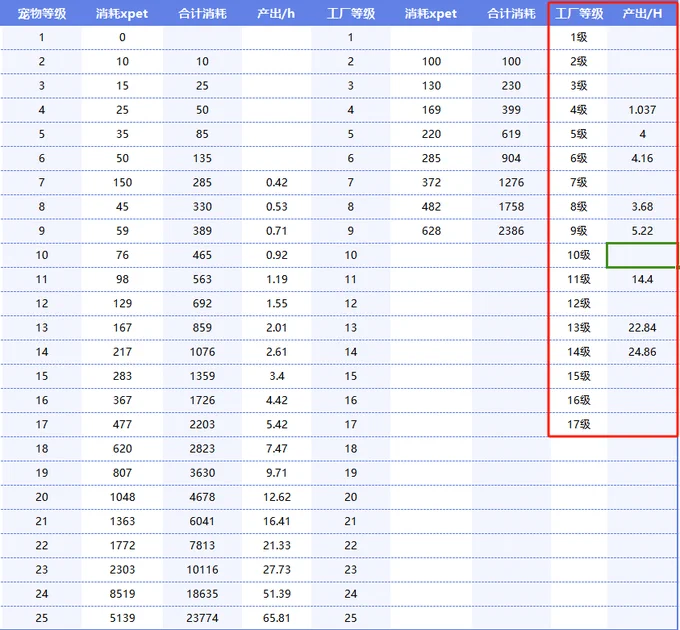Select the factory output value 24.86
The height and width of the screenshot is (630, 680).
coord(642,352)
